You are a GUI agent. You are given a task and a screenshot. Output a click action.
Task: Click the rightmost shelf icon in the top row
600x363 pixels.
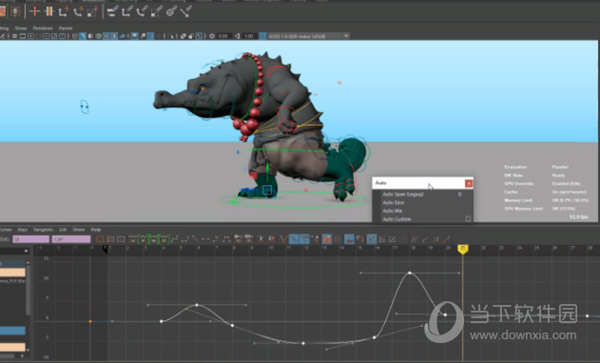186,11
